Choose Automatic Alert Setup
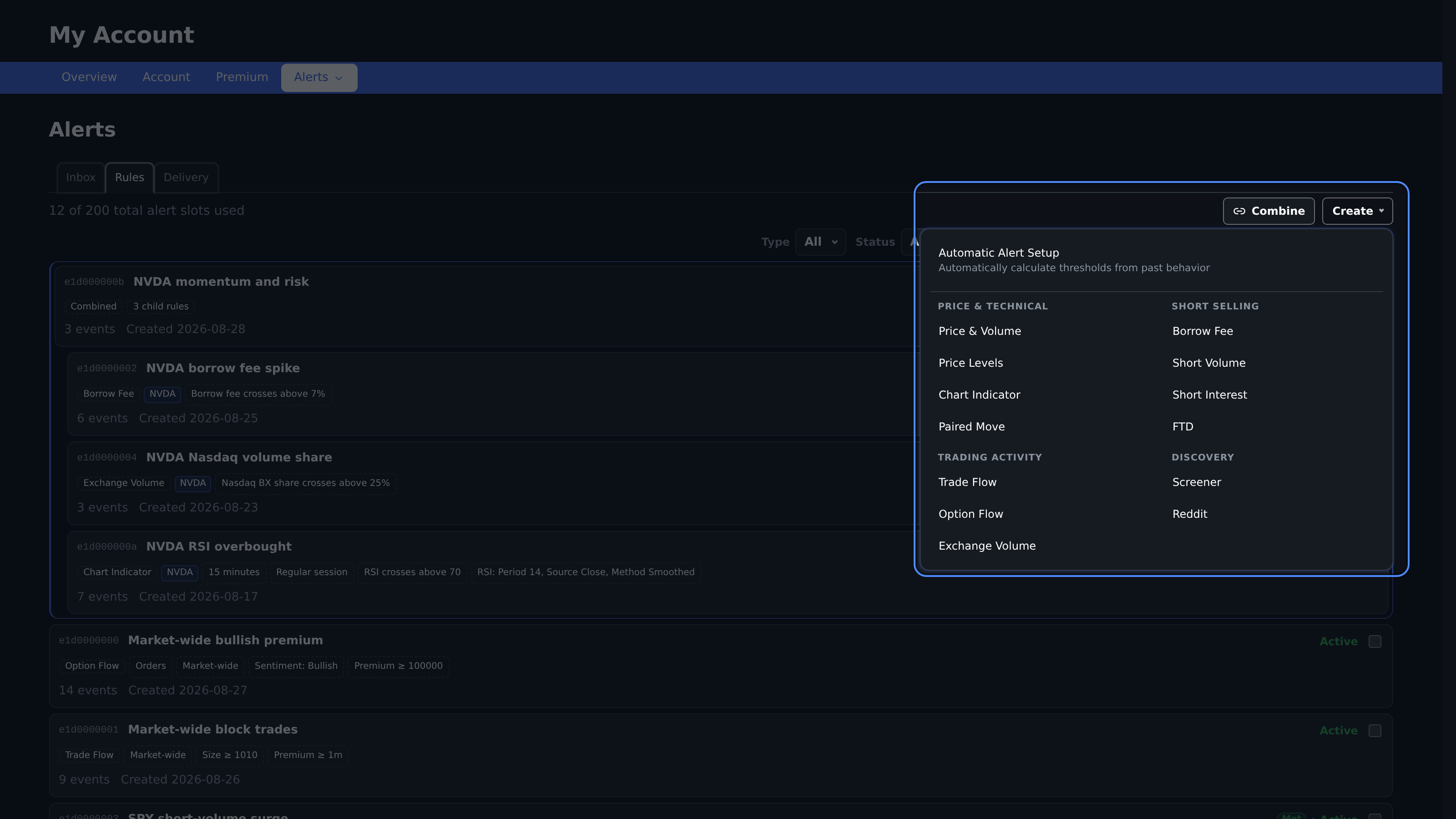Image resolution: width=1456 pixels, height=819 pixels. point(1156,260)
